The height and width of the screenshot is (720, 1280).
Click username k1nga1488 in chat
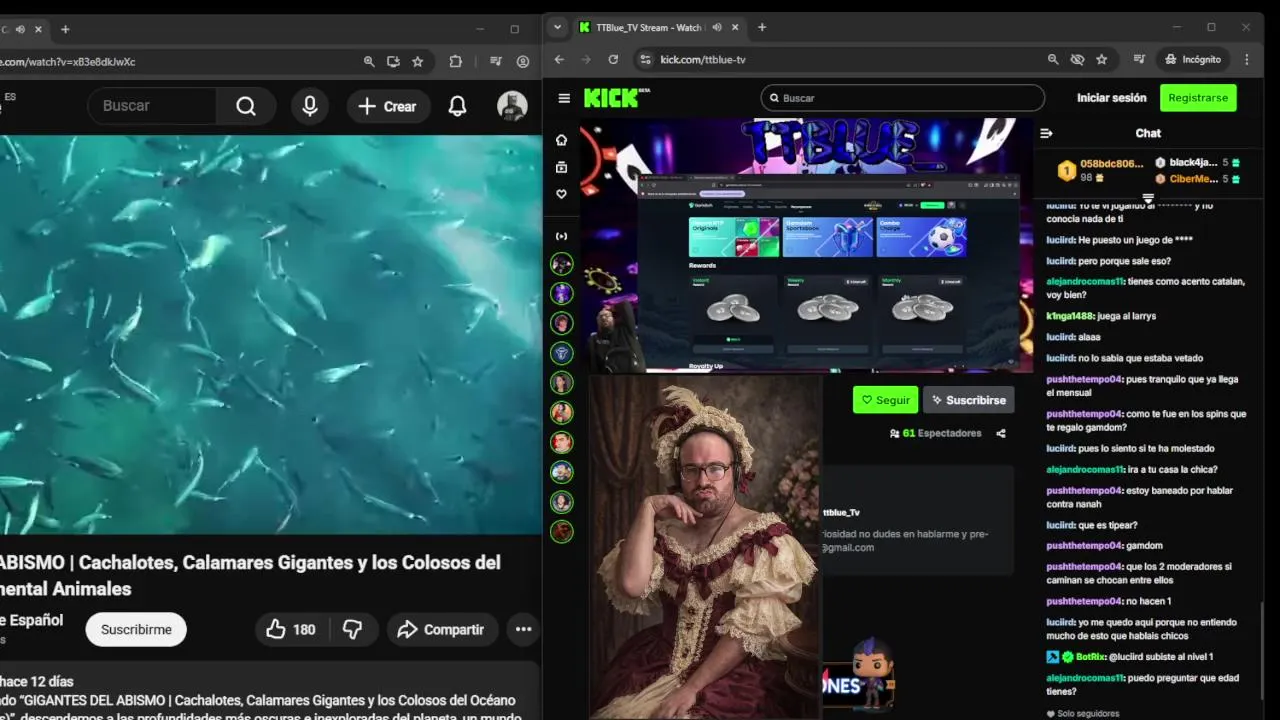pyautogui.click(x=1070, y=316)
